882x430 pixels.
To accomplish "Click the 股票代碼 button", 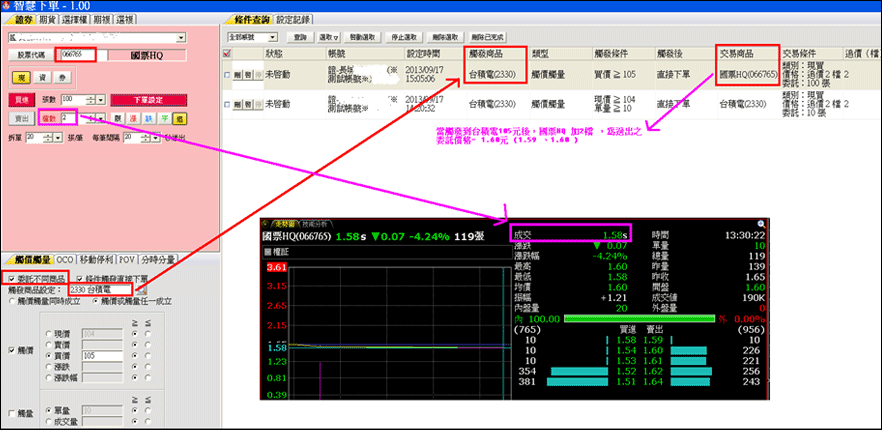I will tap(31, 55).
